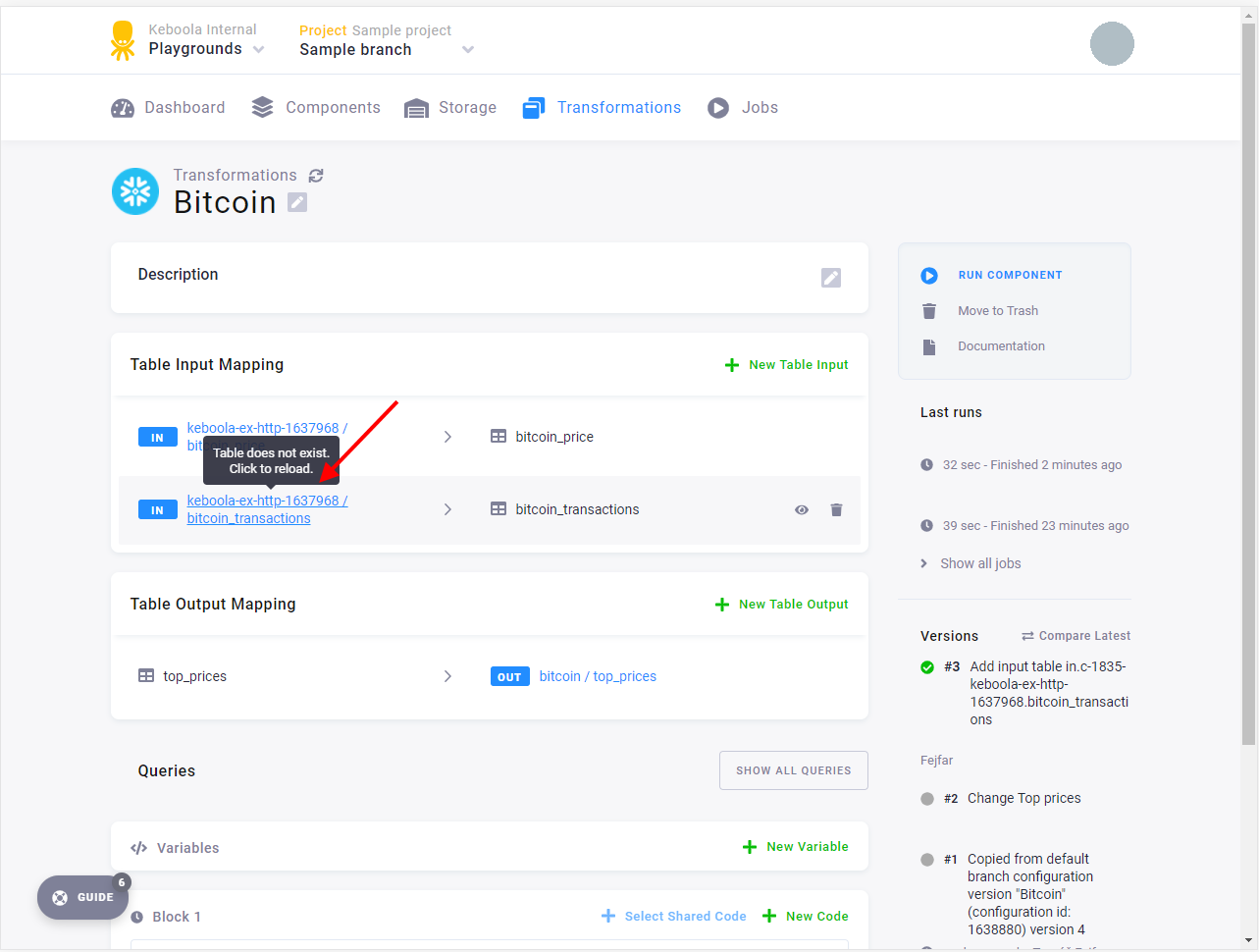
Task: Click the Storage warehouse icon
Action: pyautogui.click(x=416, y=108)
